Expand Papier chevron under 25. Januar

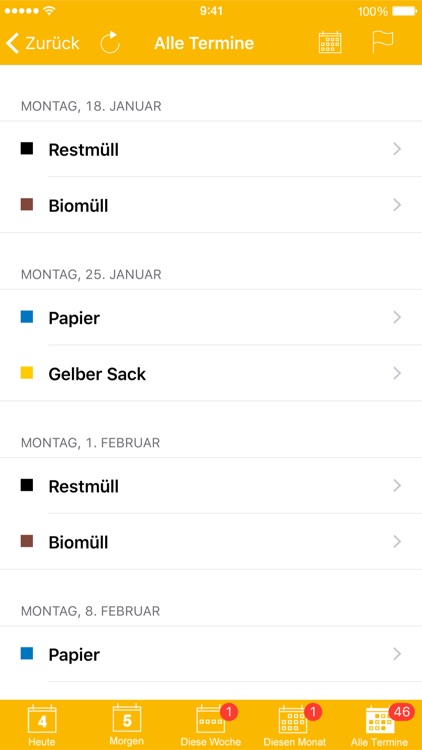(x=397, y=317)
